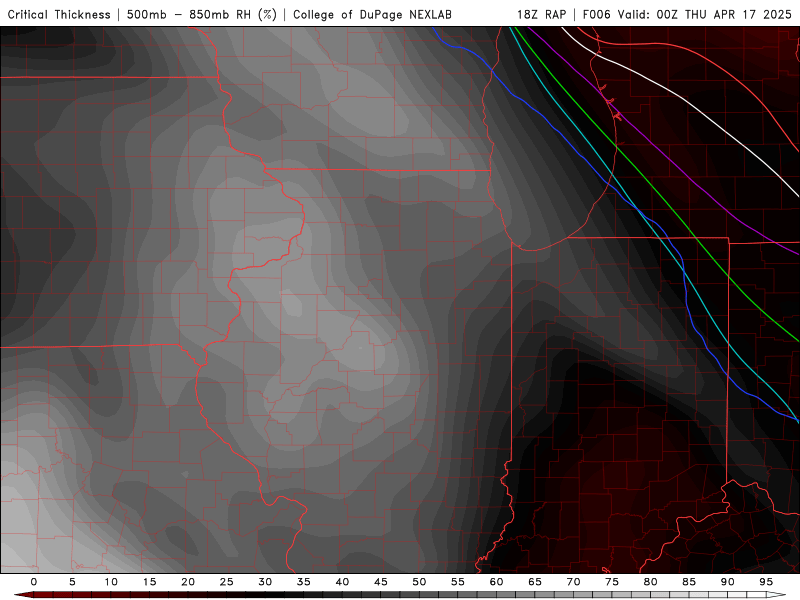
Task: Click the 80 label on the color scale
Action: (650, 582)
